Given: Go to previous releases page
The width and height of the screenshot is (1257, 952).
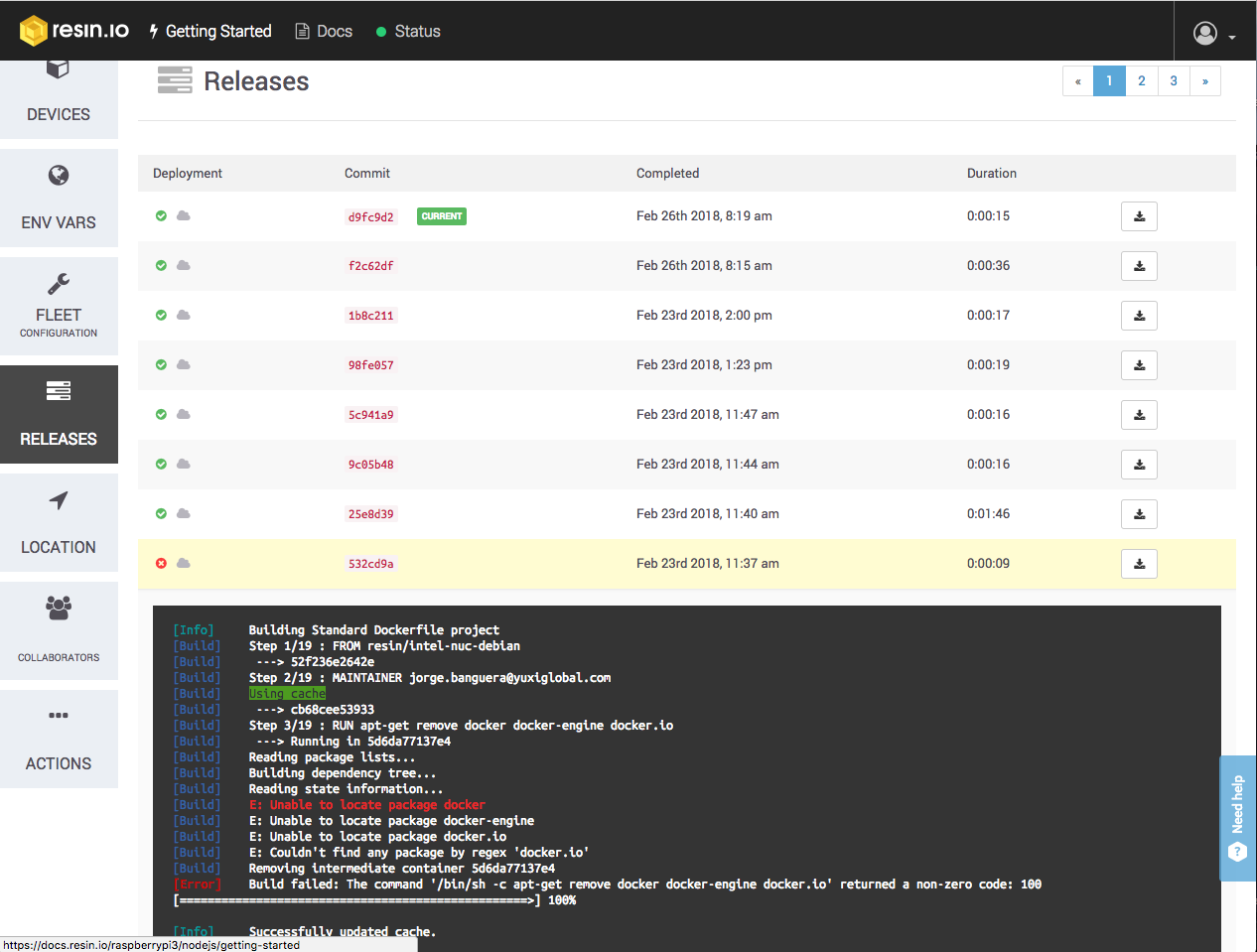Looking at the screenshot, I should pos(1078,81).
